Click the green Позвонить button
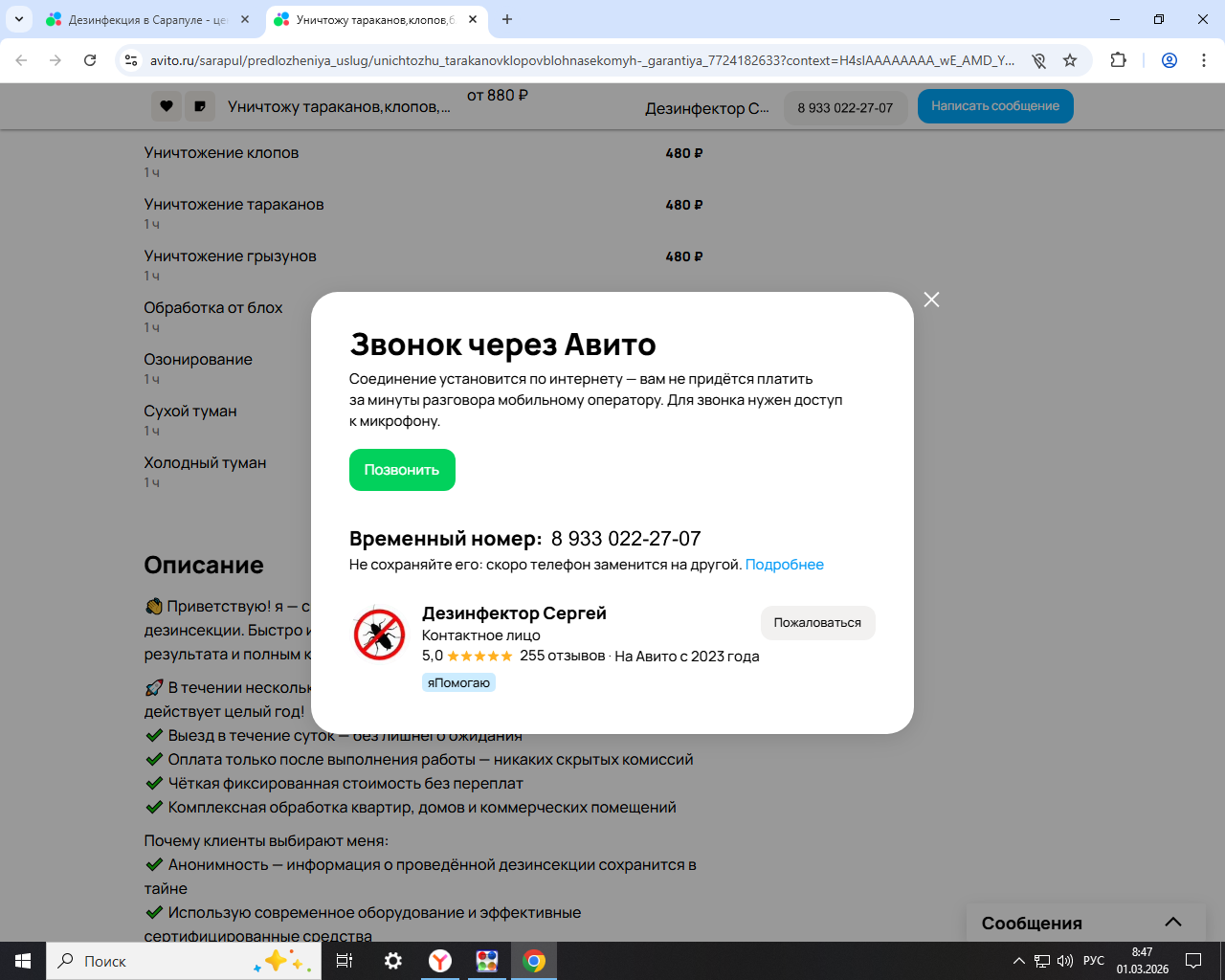Viewport: 1225px width, 980px height. pos(402,470)
